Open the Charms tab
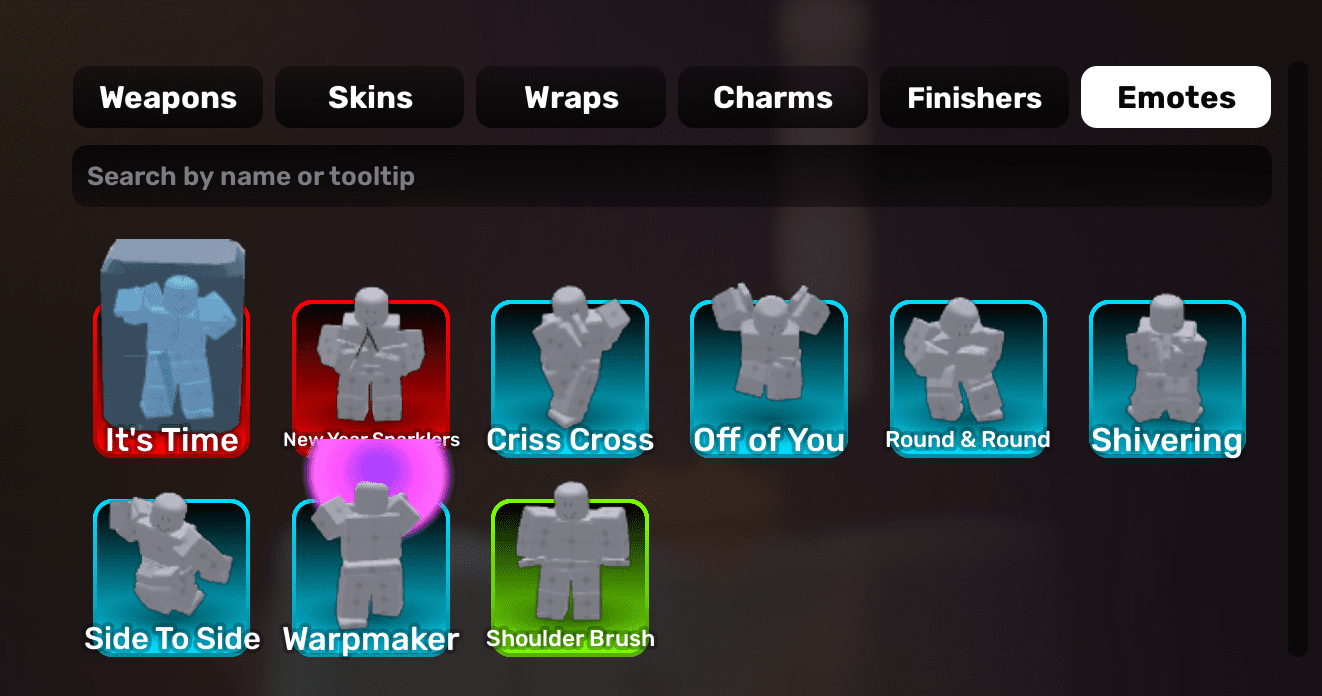Screen dimensions: 1322x696 (x=773, y=97)
